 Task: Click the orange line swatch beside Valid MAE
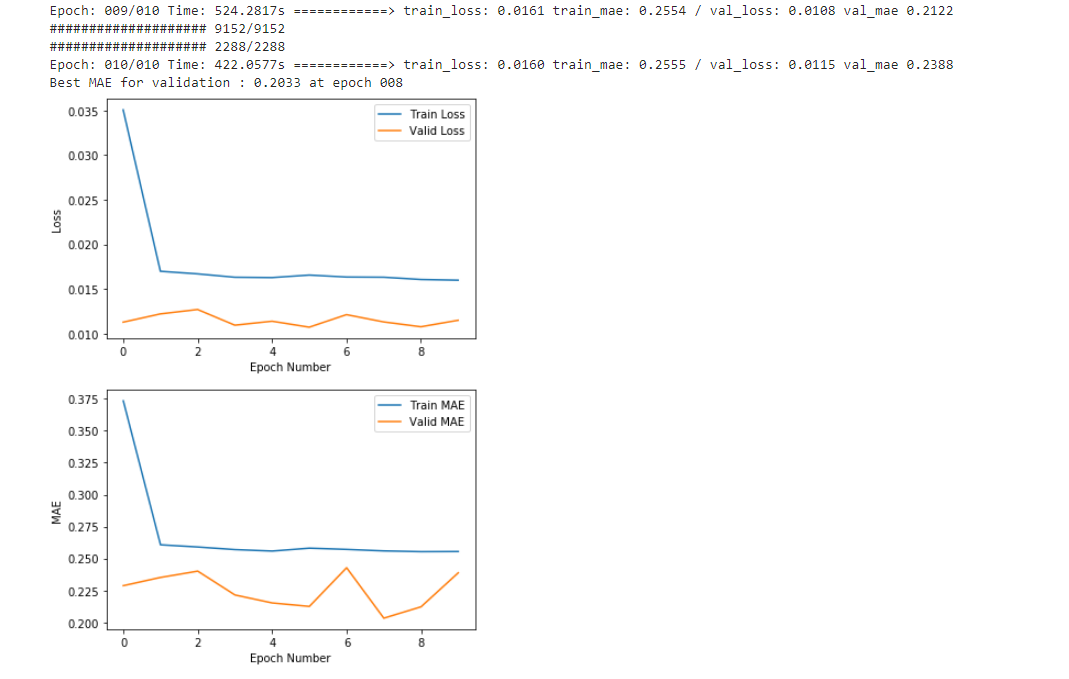[x=389, y=422]
